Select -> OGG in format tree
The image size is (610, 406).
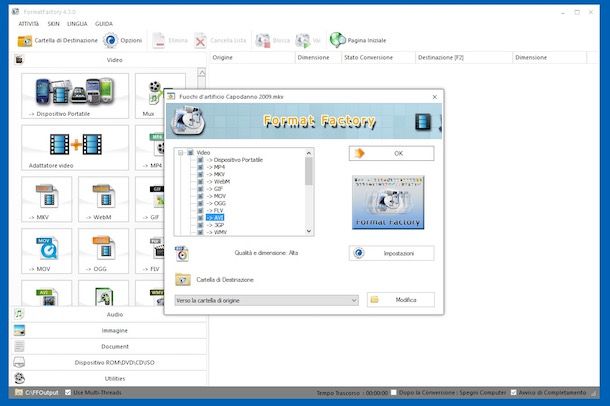[216, 203]
